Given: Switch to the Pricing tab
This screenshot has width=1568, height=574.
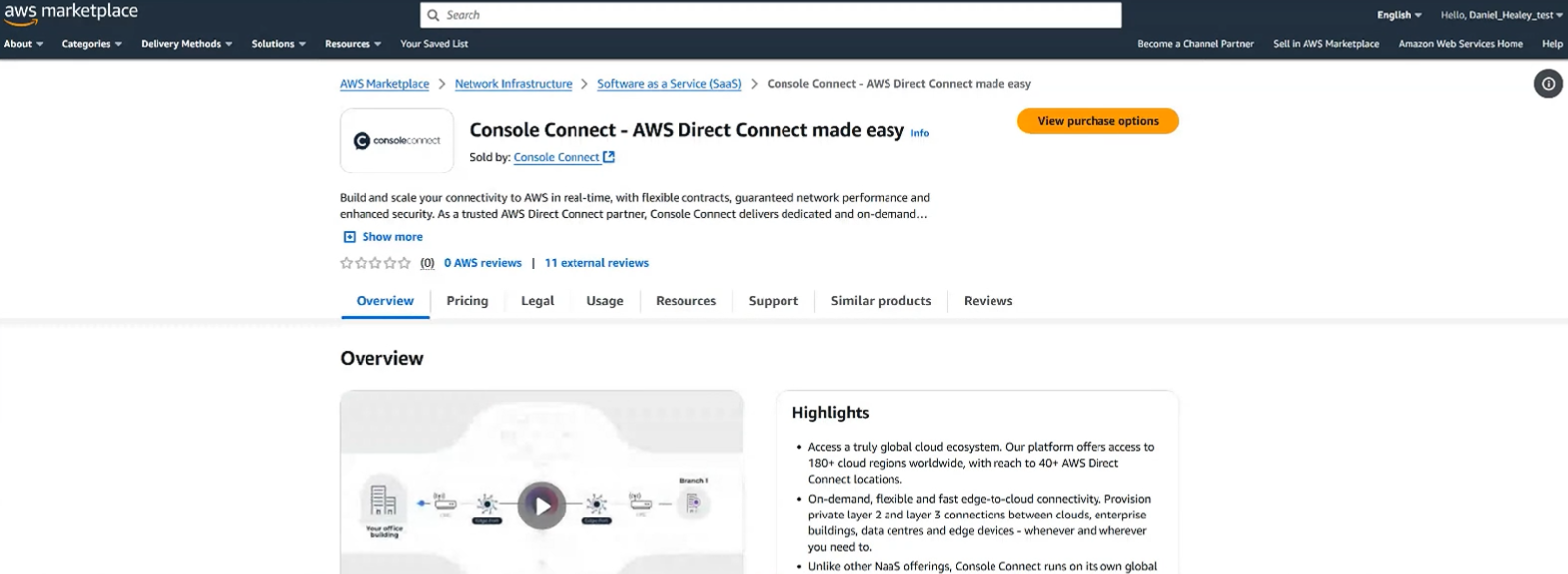Looking at the screenshot, I should point(468,301).
